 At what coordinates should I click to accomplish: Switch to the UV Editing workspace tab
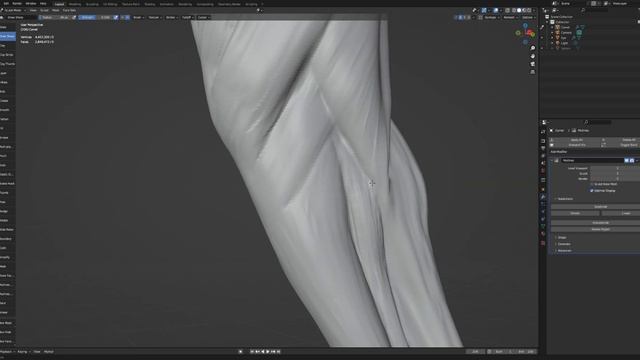tap(110, 4)
